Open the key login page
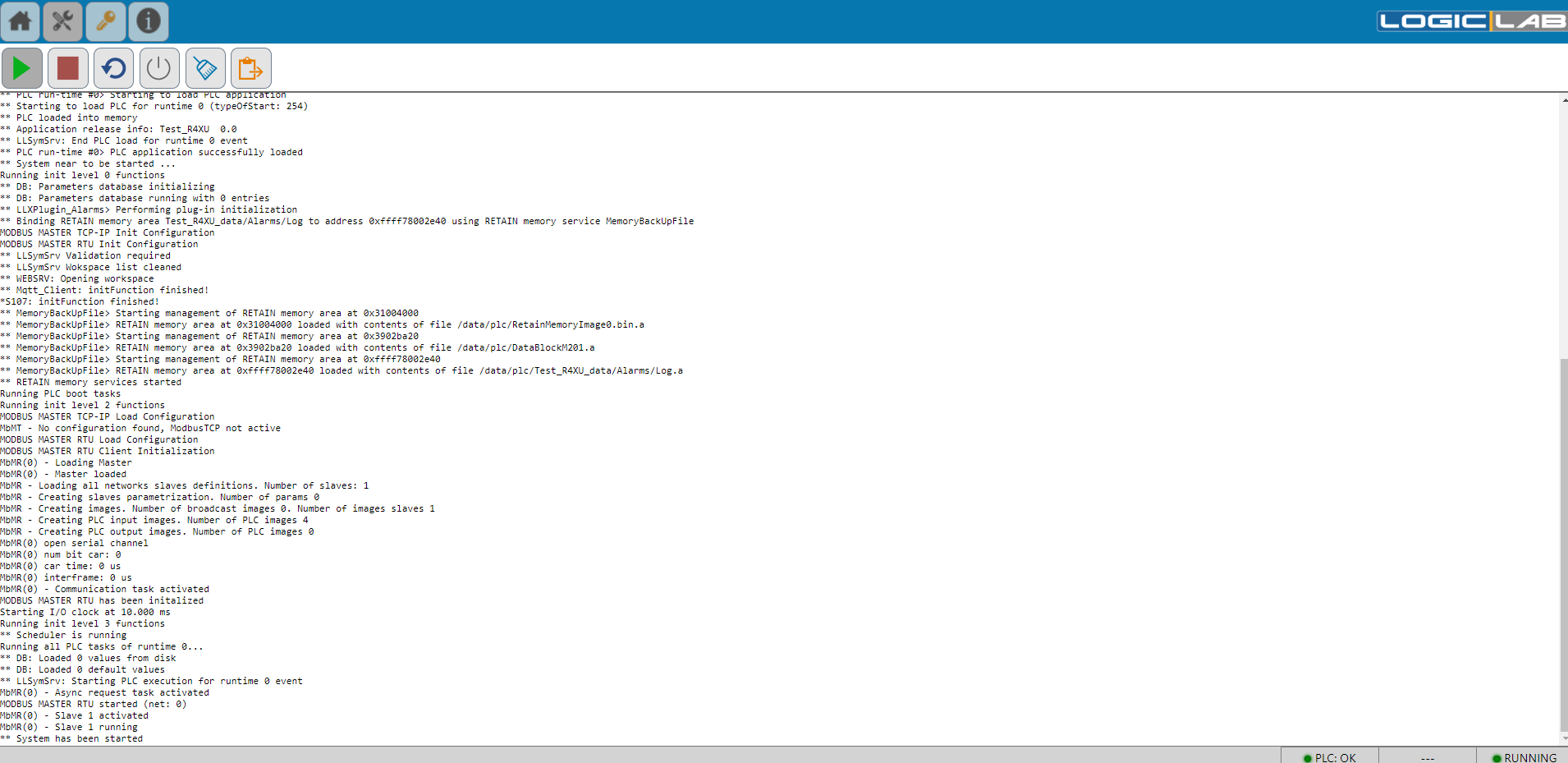 tap(106, 21)
